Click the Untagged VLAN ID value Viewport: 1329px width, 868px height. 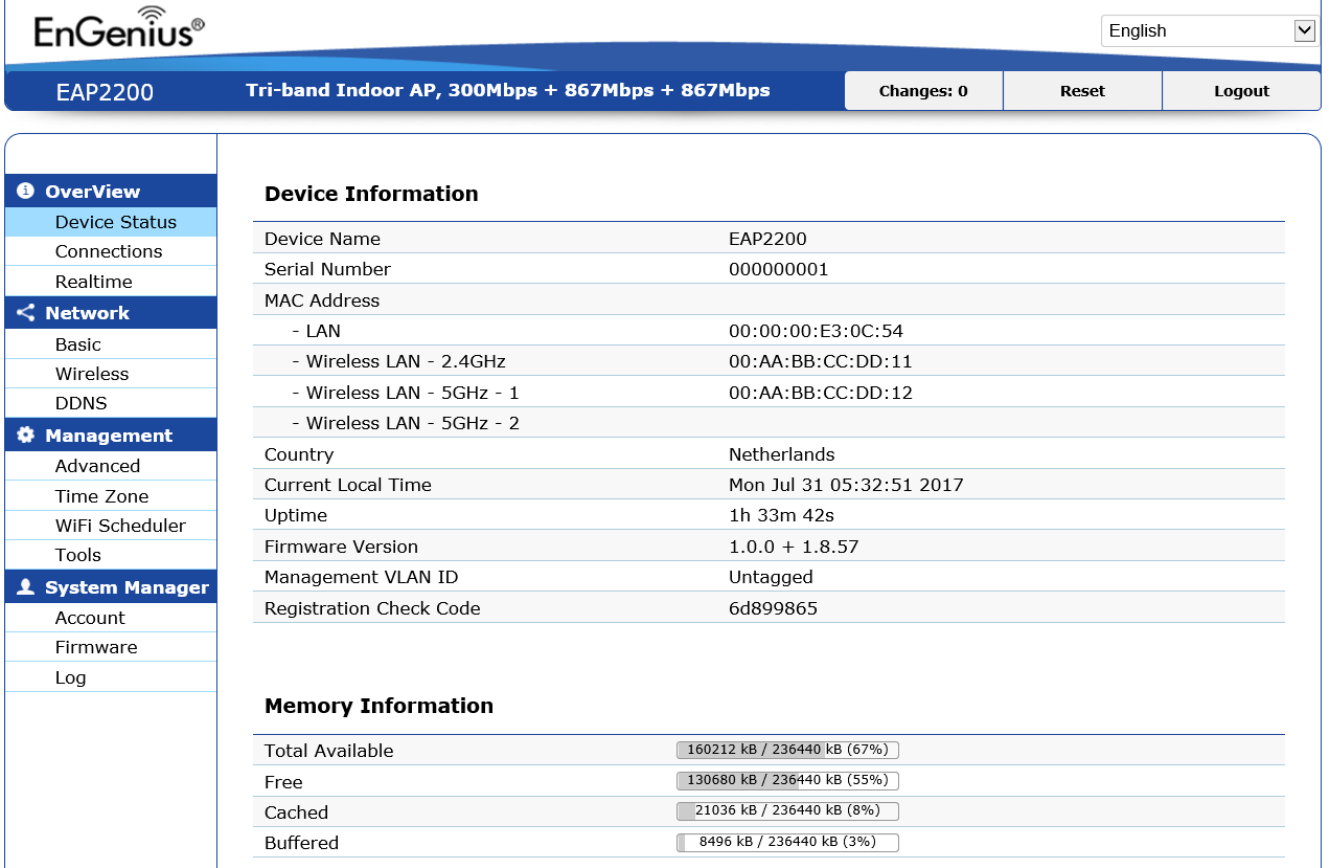(x=770, y=577)
